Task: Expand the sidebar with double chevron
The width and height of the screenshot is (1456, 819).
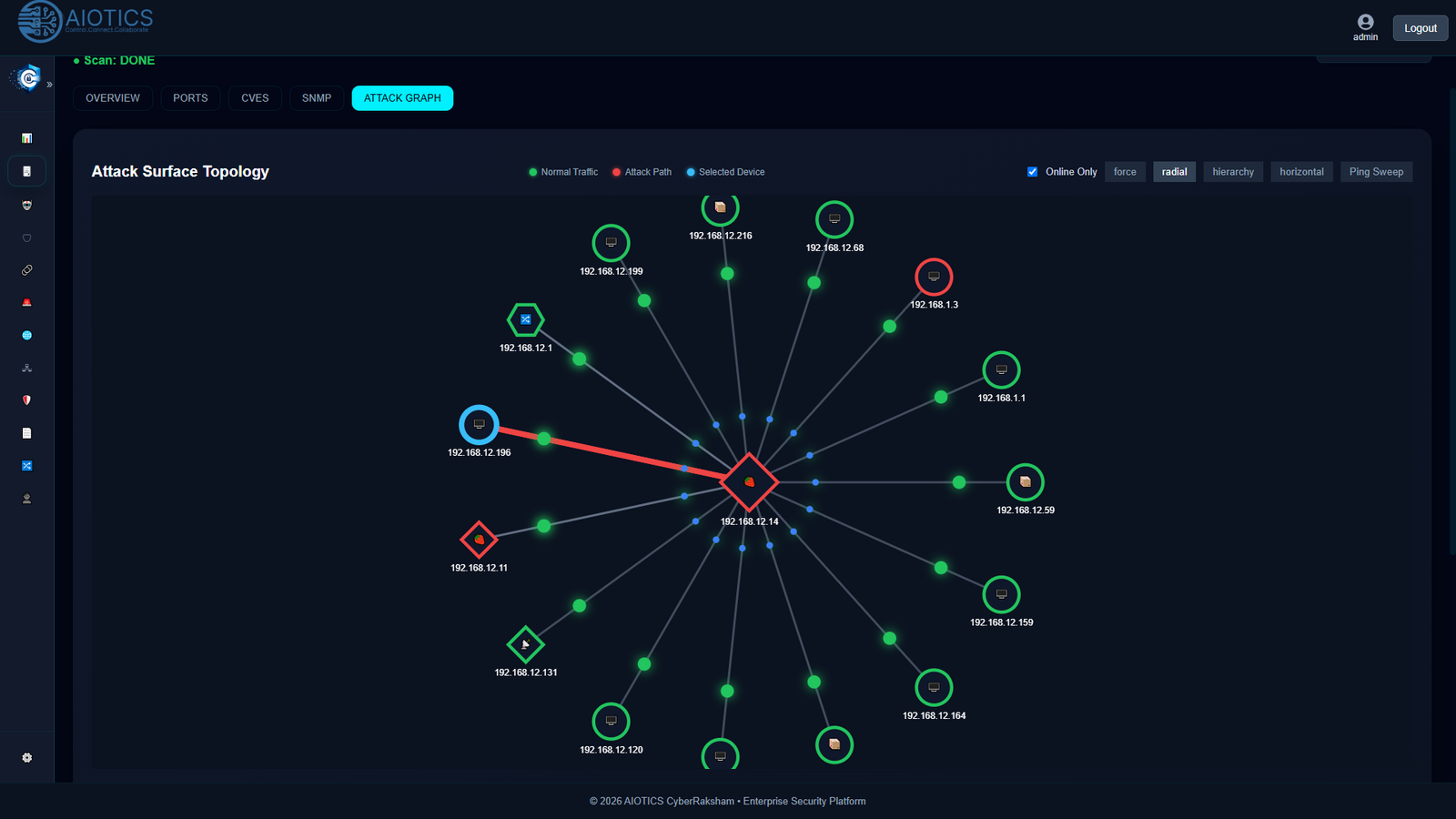Action: click(x=49, y=85)
